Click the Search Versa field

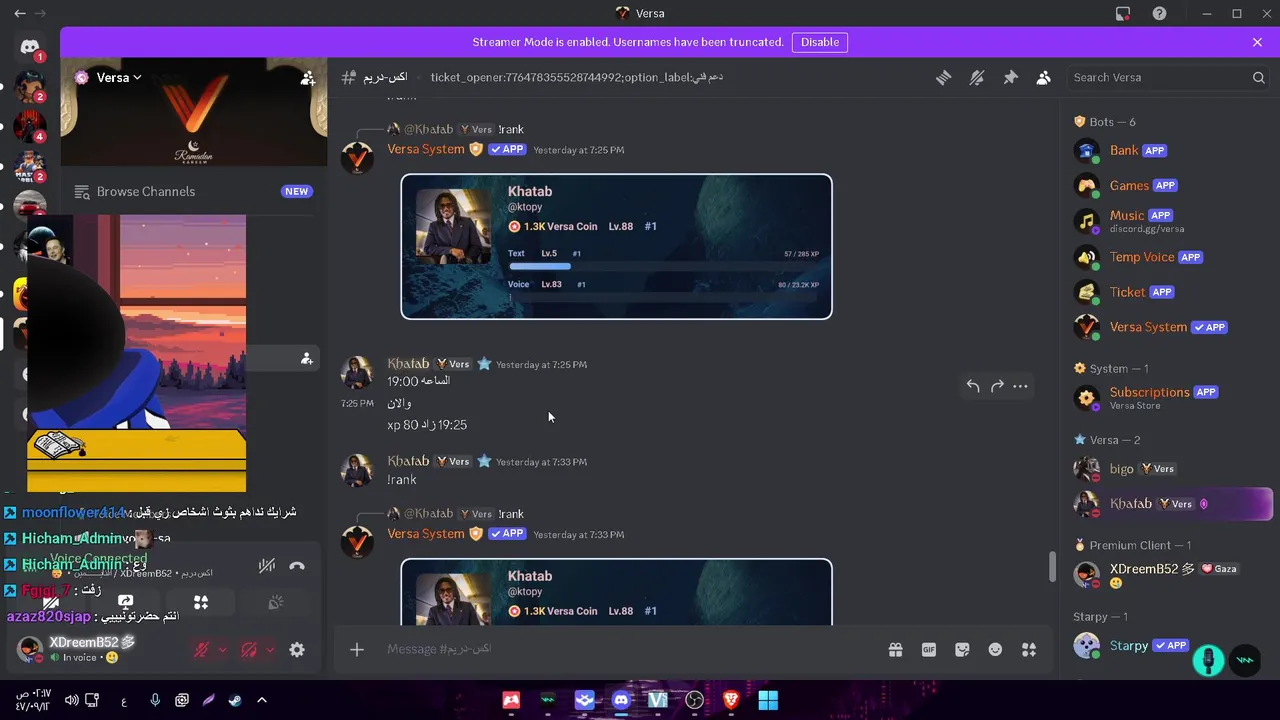pyautogui.click(x=1168, y=77)
